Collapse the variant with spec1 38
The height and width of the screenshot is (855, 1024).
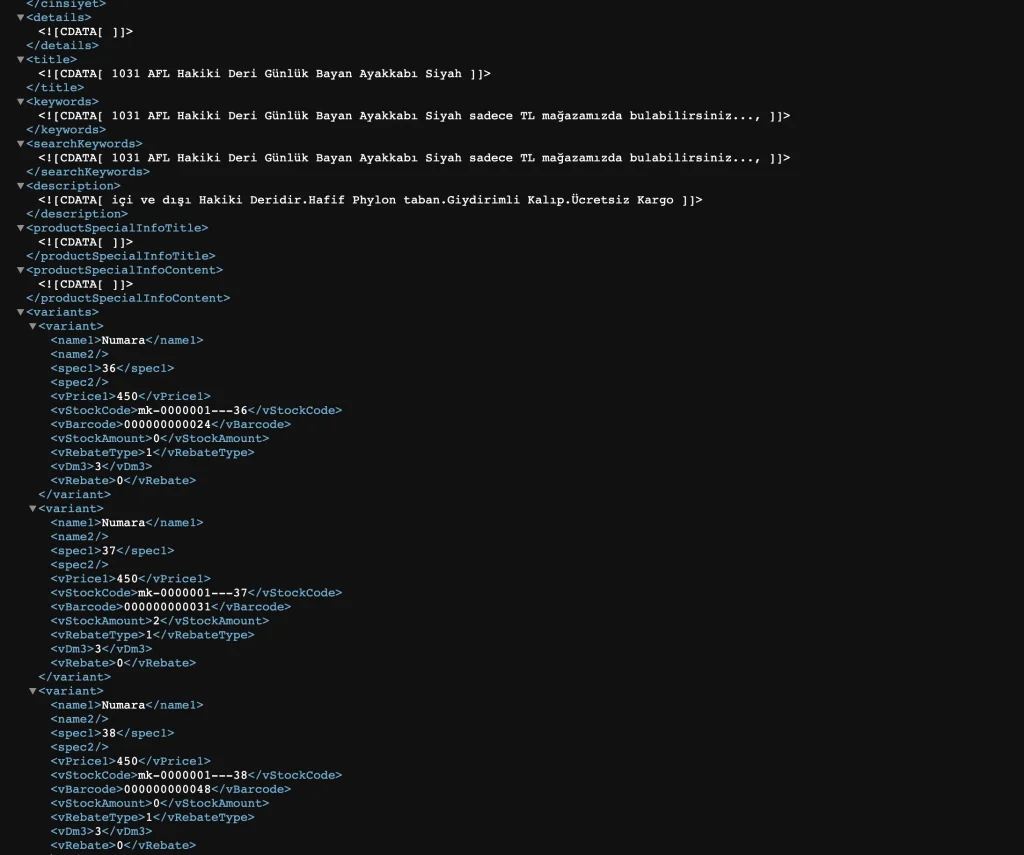point(32,690)
